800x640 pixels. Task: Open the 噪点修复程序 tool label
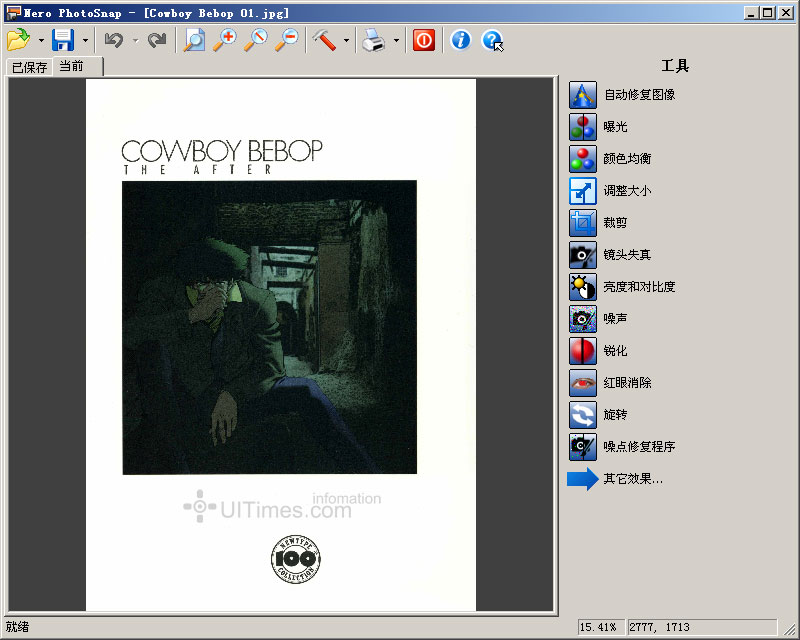click(x=639, y=447)
